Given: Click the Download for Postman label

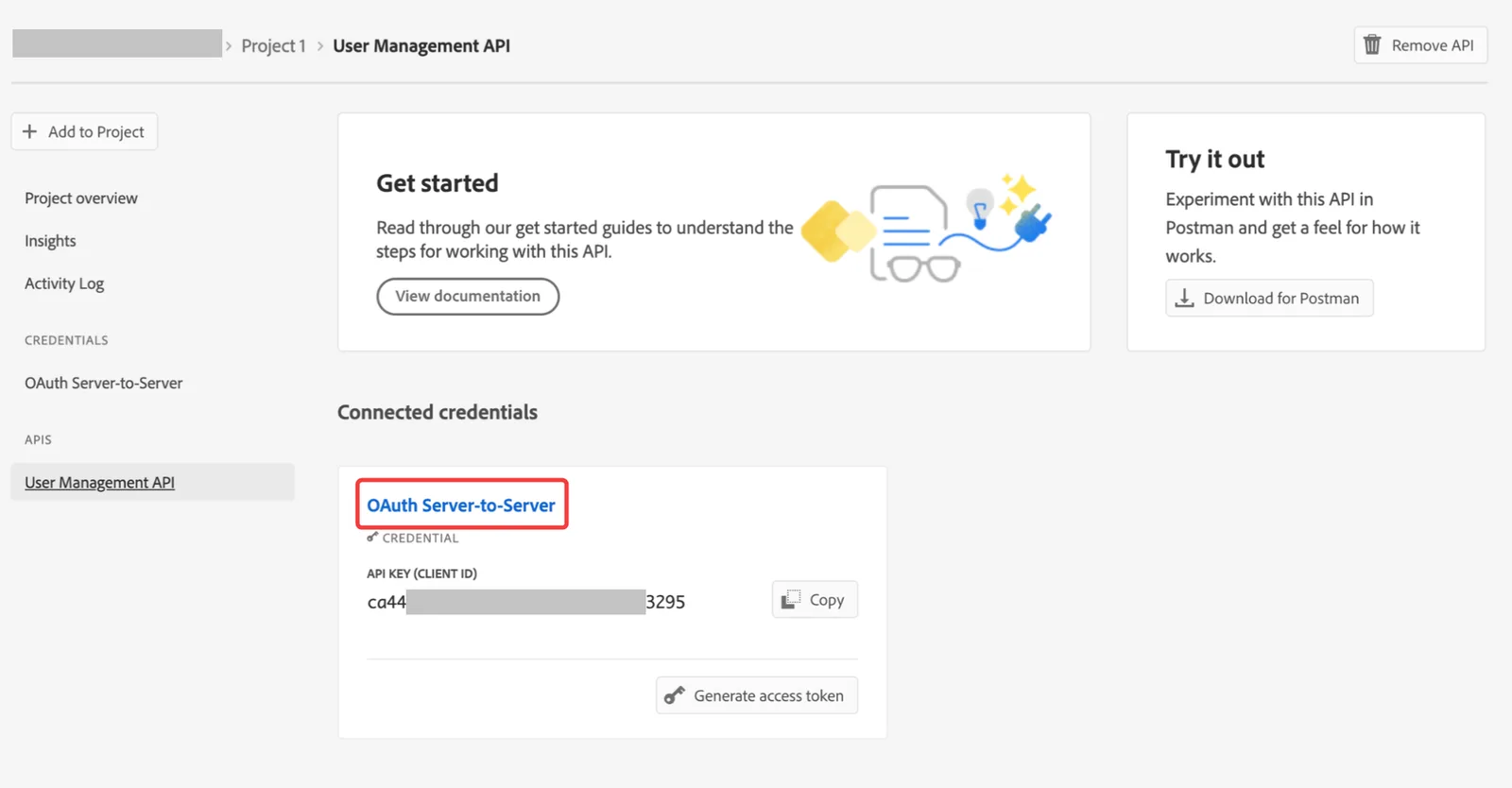Looking at the screenshot, I should tap(1280, 299).
